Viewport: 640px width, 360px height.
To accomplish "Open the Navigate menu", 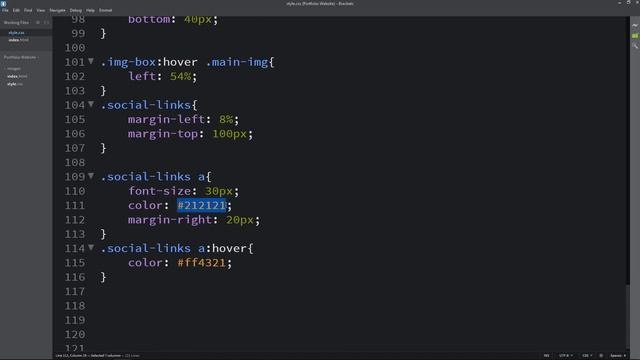I will (x=57, y=10).
